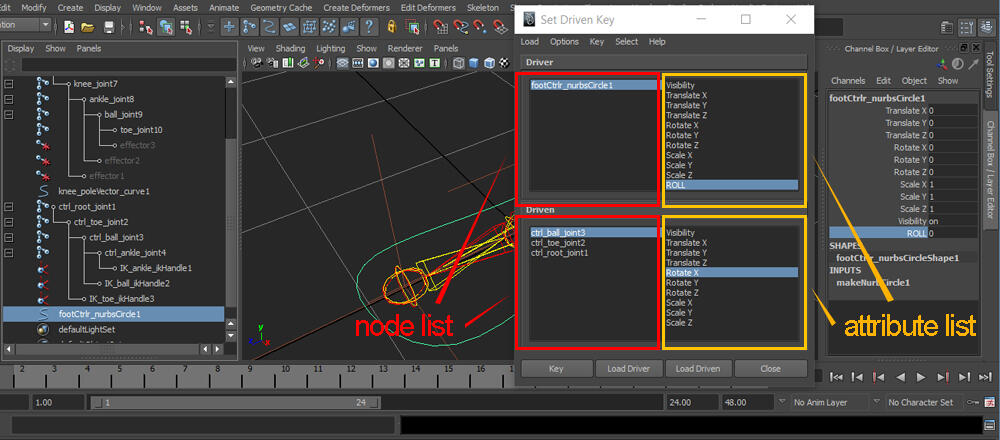Enable snap to grids magnet icon

pos(440,26)
